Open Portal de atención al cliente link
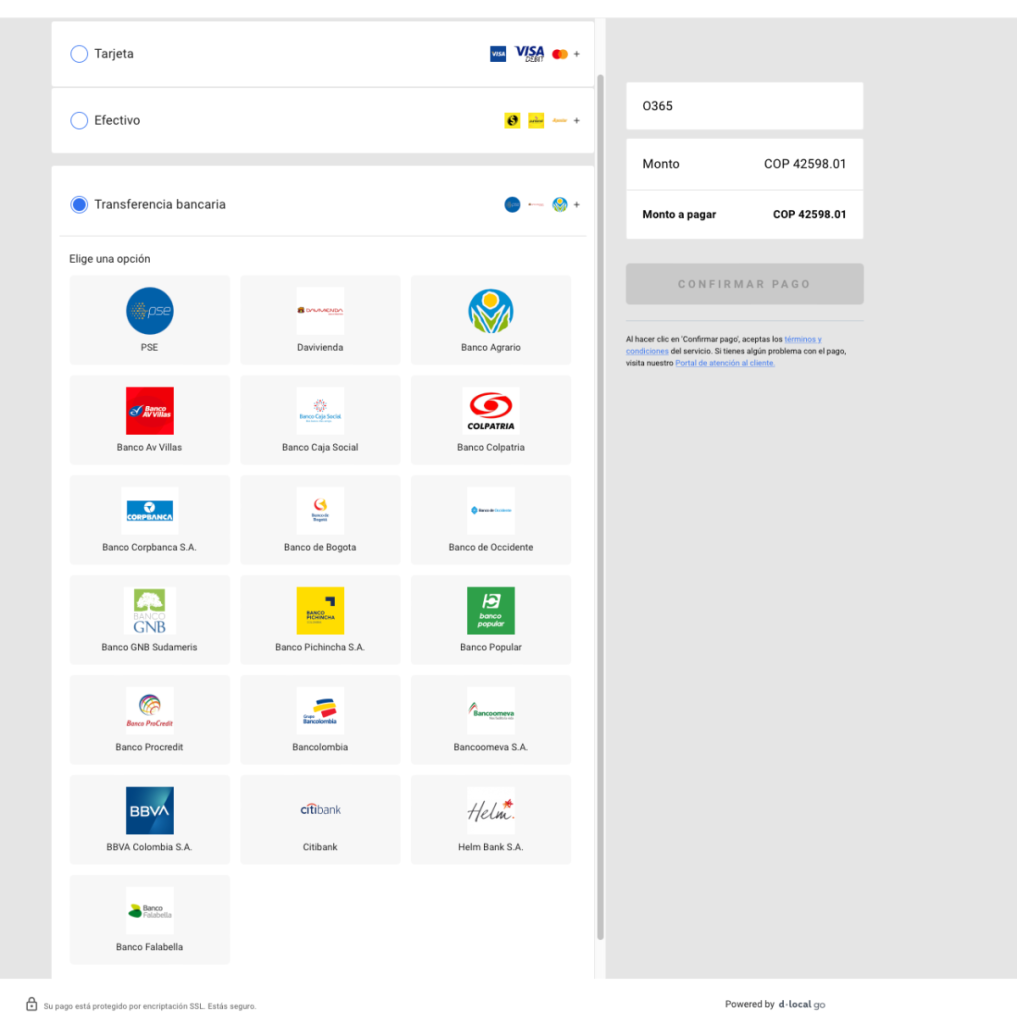The image size is (1017, 1024). (725, 364)
